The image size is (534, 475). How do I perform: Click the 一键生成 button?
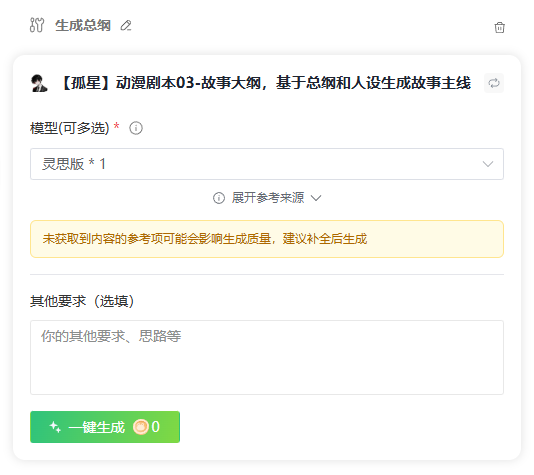105,427
